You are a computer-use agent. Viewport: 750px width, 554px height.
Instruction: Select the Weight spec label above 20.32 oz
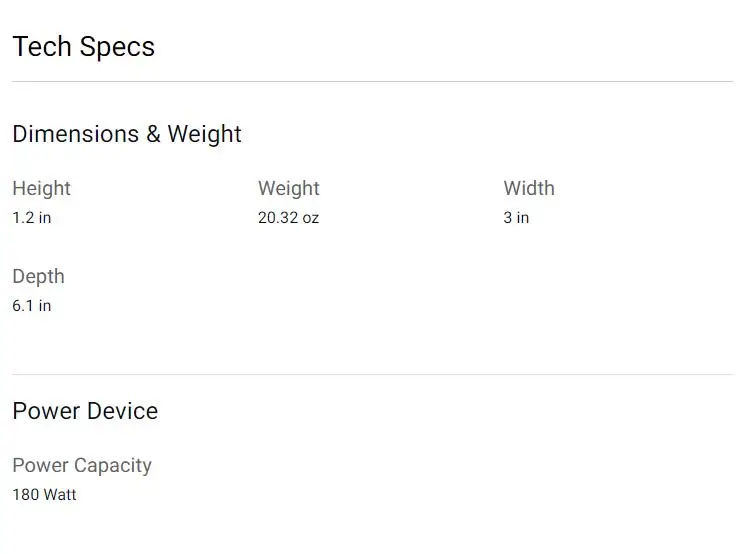288,188
